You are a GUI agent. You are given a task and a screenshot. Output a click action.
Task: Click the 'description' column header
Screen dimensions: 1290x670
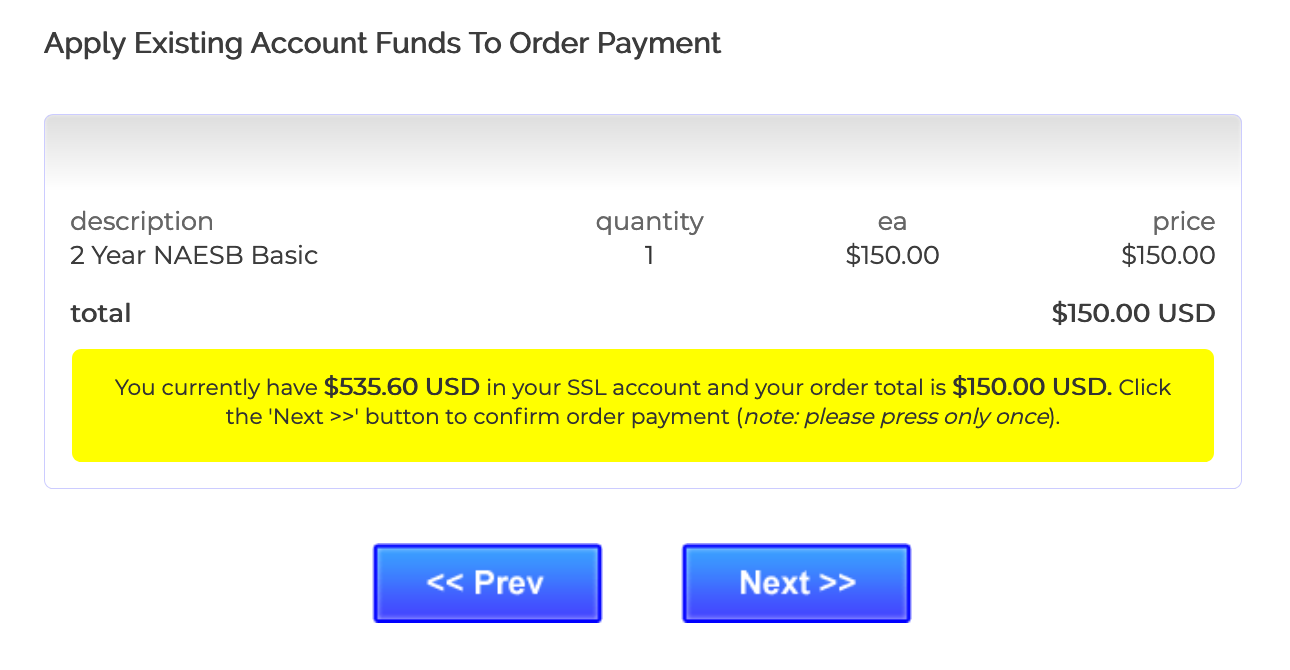(x=141, y=221)
